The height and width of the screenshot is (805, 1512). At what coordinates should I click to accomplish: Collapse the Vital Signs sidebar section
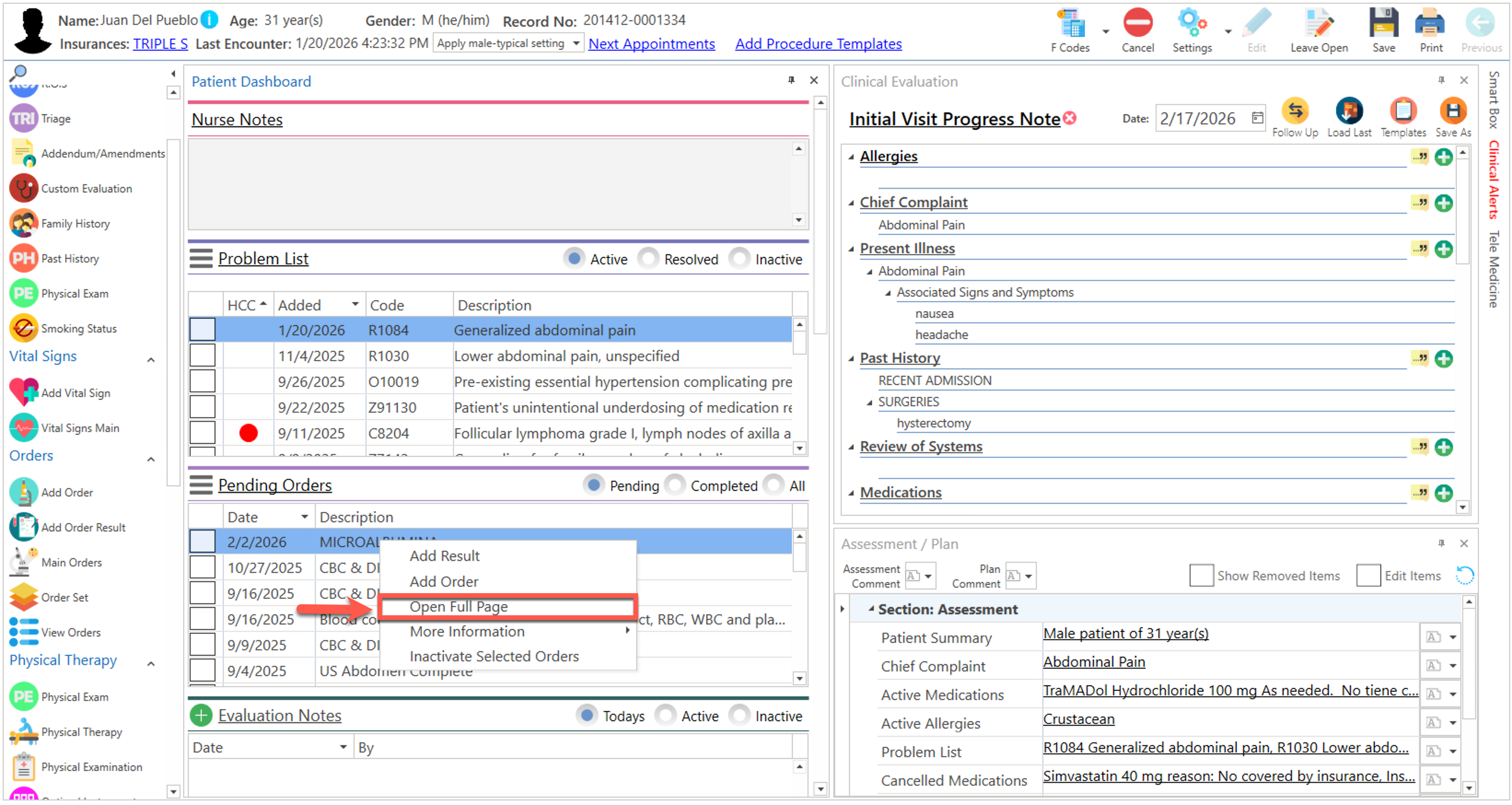coord(151,359)
